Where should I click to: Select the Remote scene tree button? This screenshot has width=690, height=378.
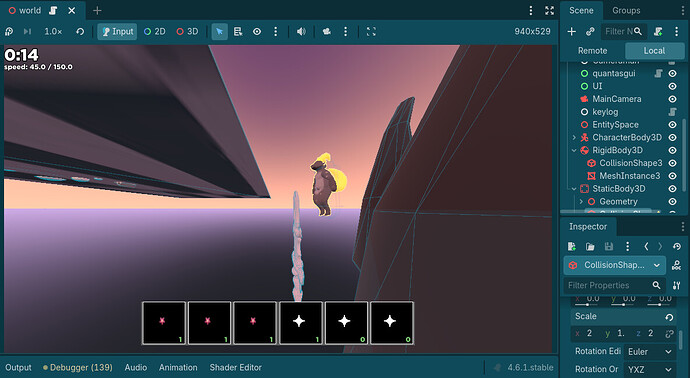(592, 51)
